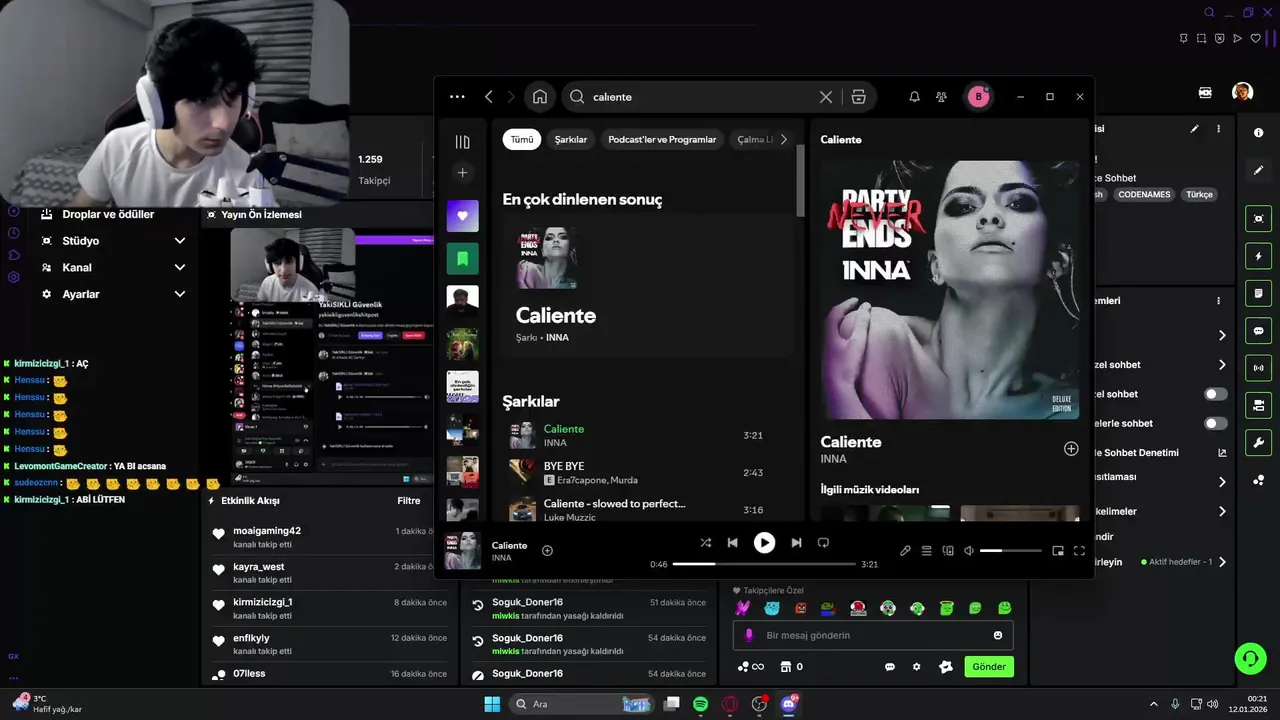Open Spotify Browse icon beside search bar

coord(858,97)
